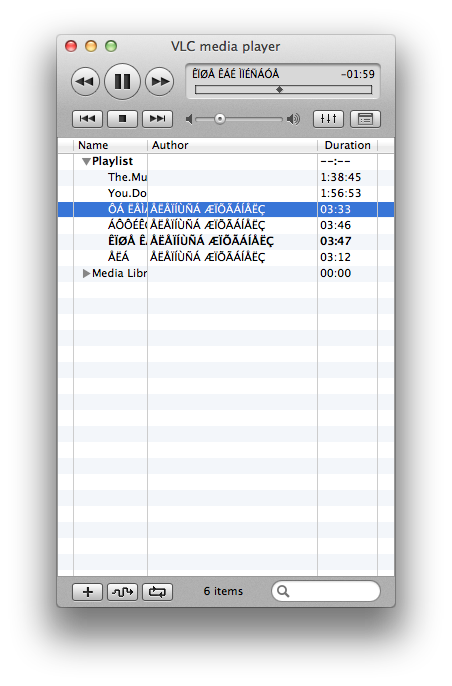The width and height of the screenshot is (452, 686).
Task: Mute audio via small speaker icon
Action: (x=189, y=119)
